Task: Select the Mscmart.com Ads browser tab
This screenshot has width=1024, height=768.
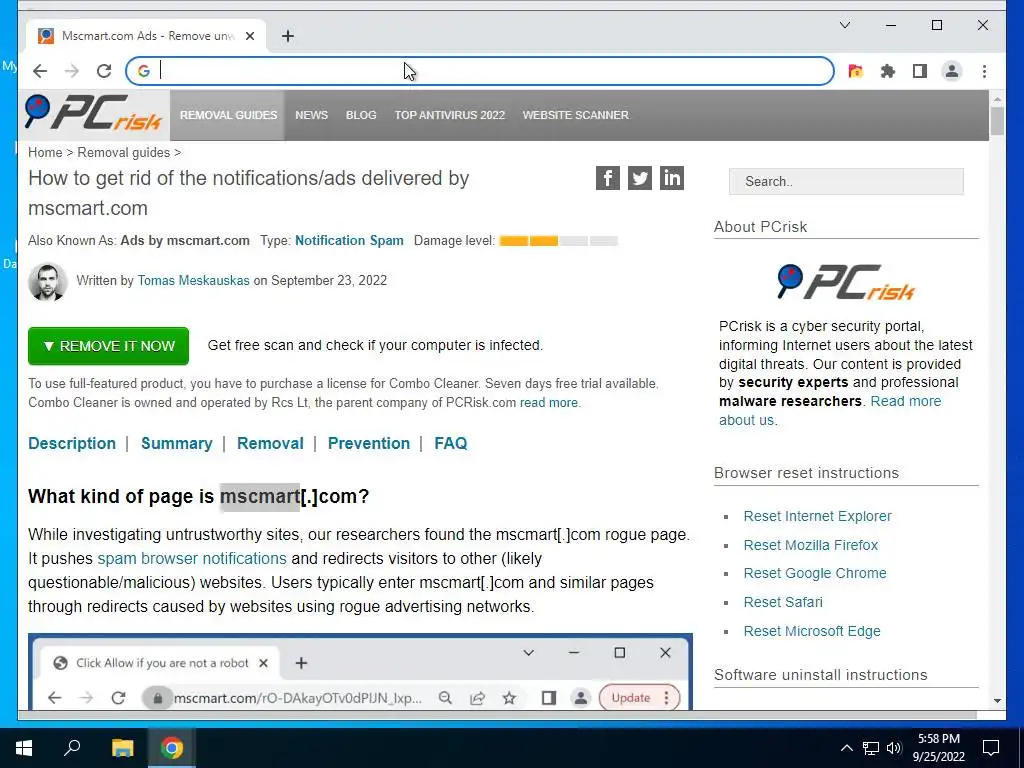Action: click(x=146, y=36)
